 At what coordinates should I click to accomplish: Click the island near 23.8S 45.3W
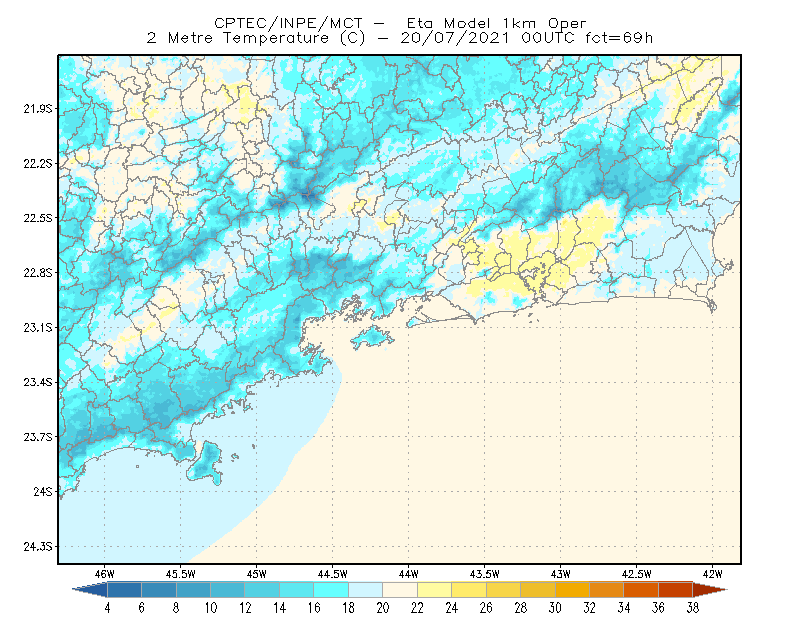click(205, 464)
